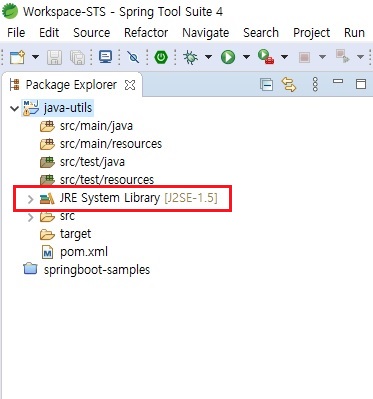Collapse the java-utils project node

[x=14, y=108]
